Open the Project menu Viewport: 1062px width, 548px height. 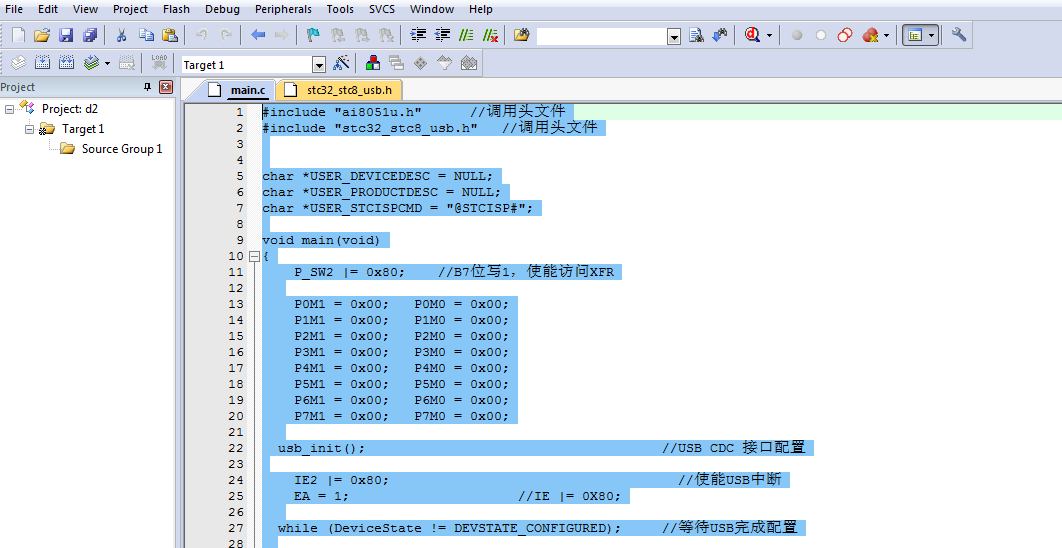point(130,9)
